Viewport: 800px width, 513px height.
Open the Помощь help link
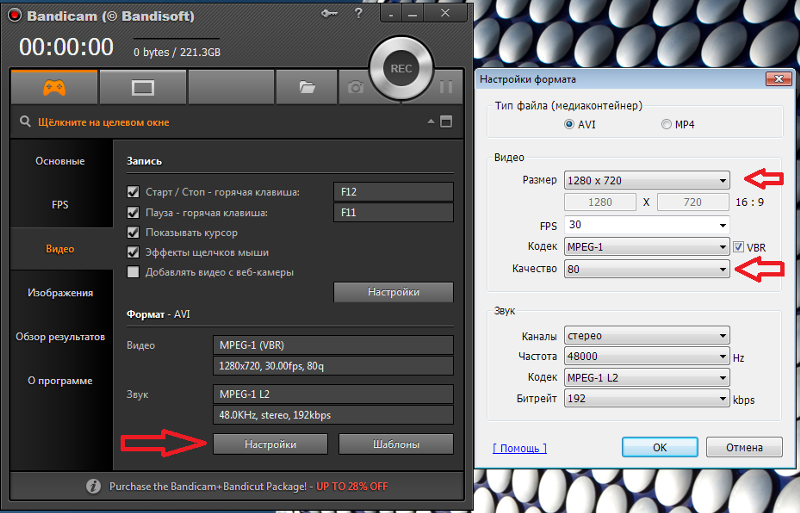(519, 448)
